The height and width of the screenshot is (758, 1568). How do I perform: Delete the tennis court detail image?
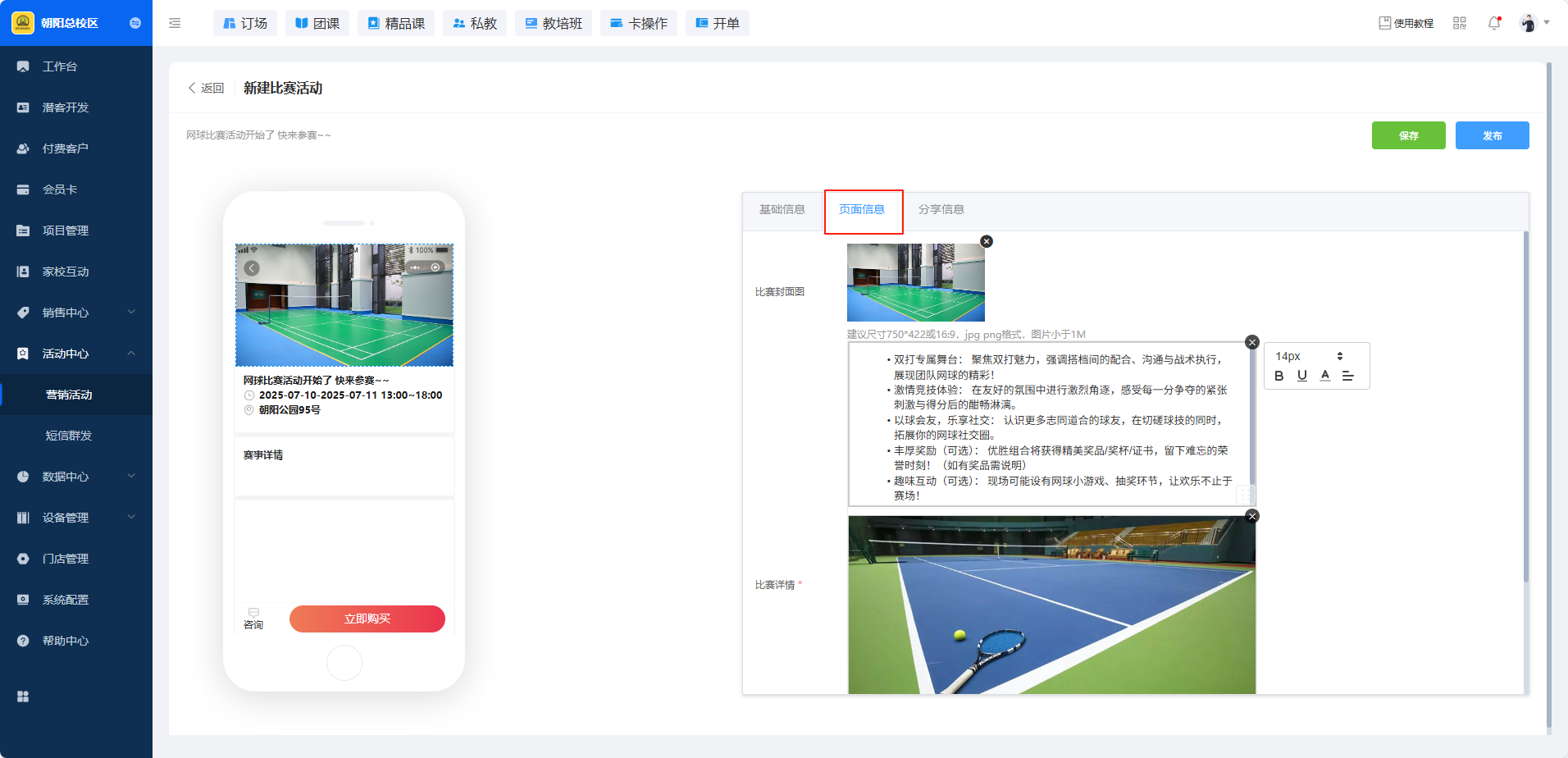pyautogui.click(x=1251, y=516)
